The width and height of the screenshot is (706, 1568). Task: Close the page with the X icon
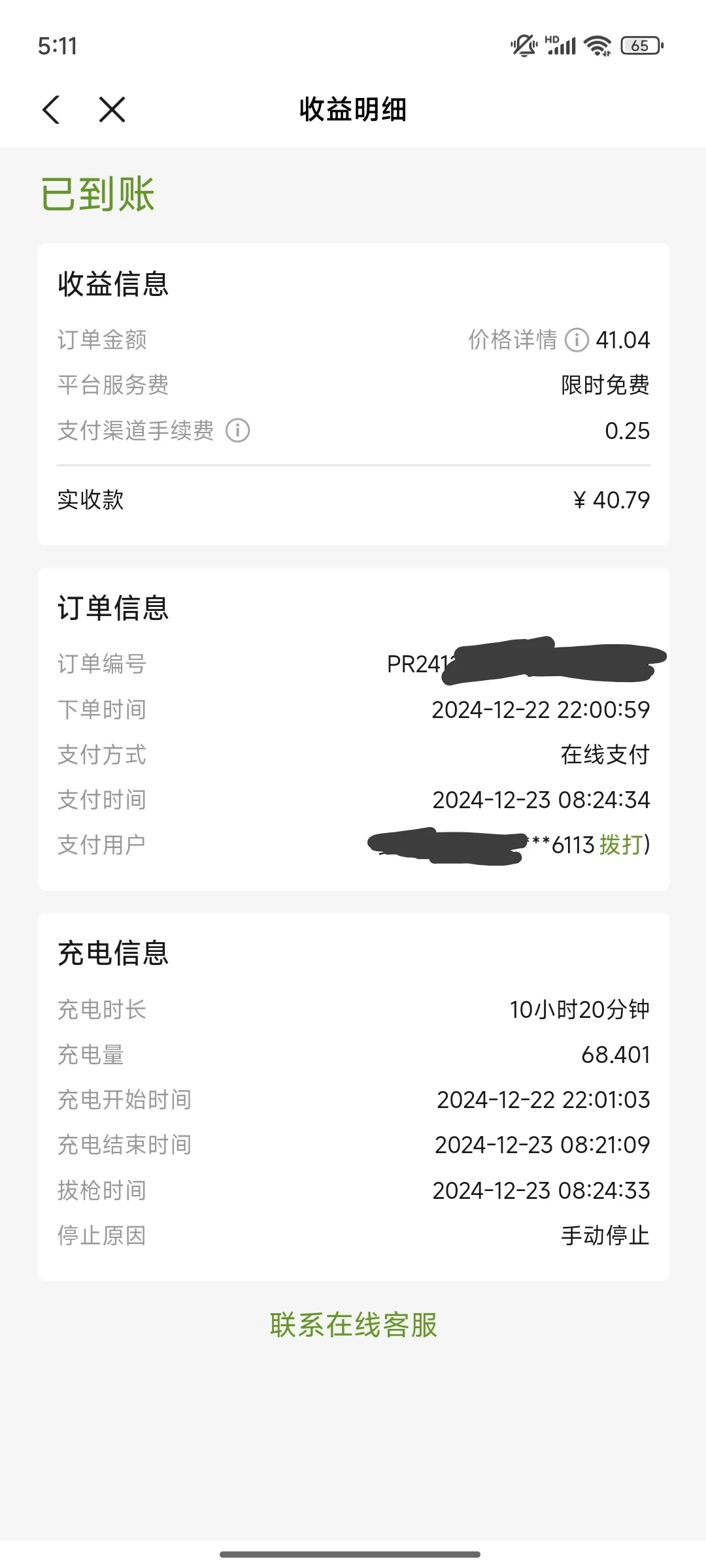click(x=112, y=109)
